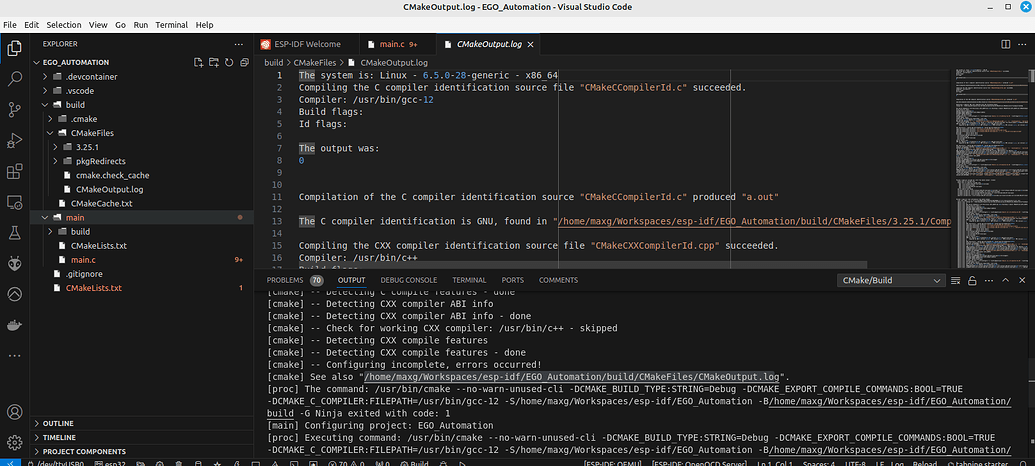Open the Run and Debug view
The height and width of the screenshot is (466, 1035).
click(x=15, y=140)
